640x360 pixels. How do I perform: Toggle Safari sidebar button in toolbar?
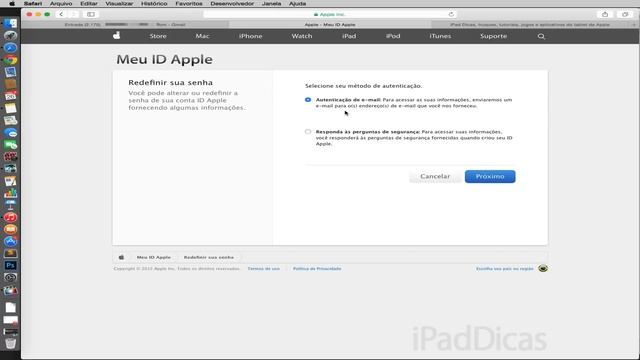[91, 14]
